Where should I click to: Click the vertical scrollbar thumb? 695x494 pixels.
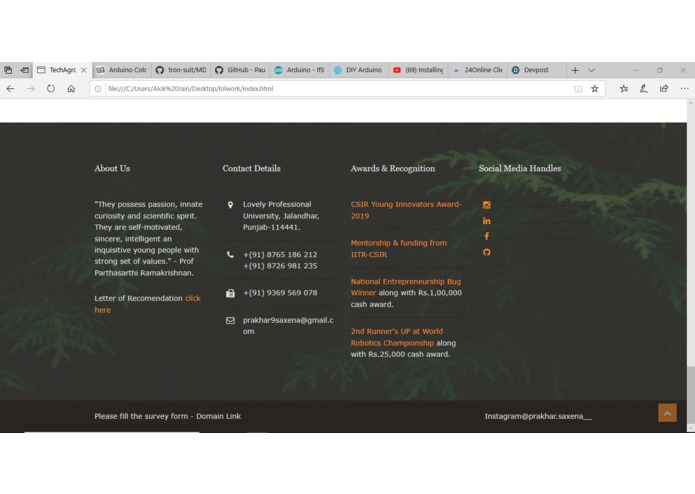[x=691, y=395]
